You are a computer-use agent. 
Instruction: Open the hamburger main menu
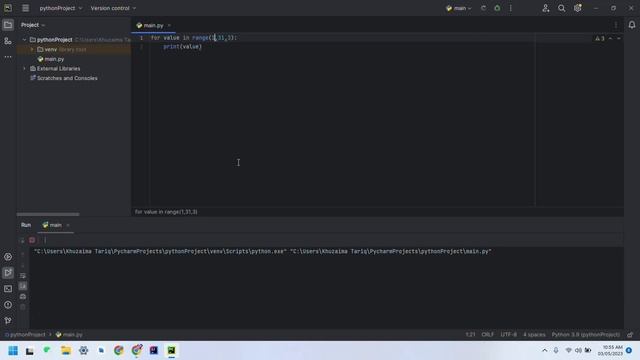point(25,8)
